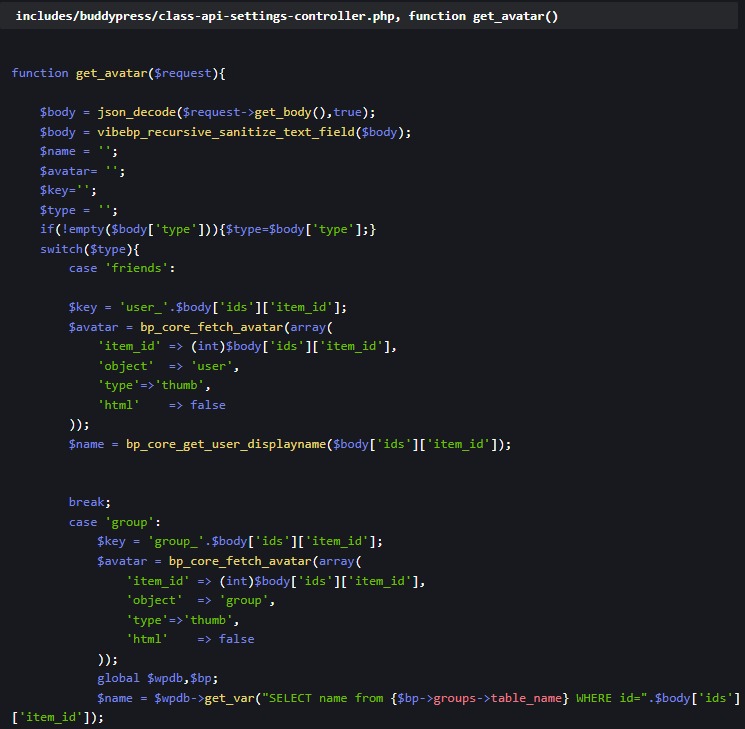The image size is (745, 729).
Task: Click 'bp_core_fetch_avatar' in the friends case
Action: pos(211,327)
